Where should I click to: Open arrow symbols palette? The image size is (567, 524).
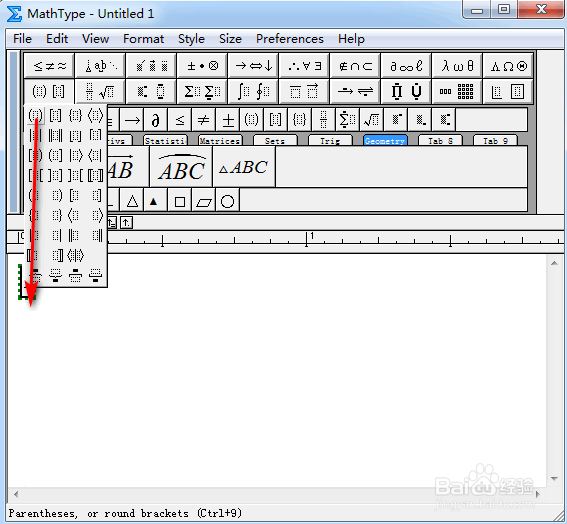[253, 66]
